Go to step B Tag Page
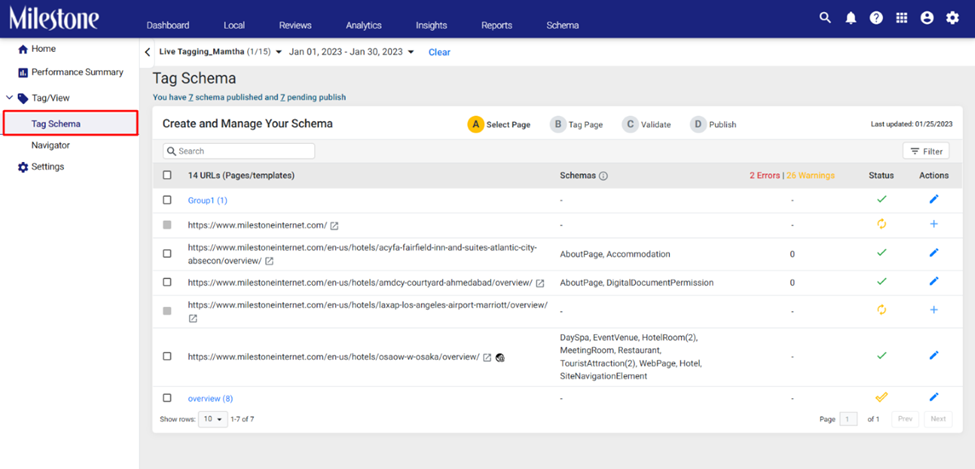 [x=576, y=124]
